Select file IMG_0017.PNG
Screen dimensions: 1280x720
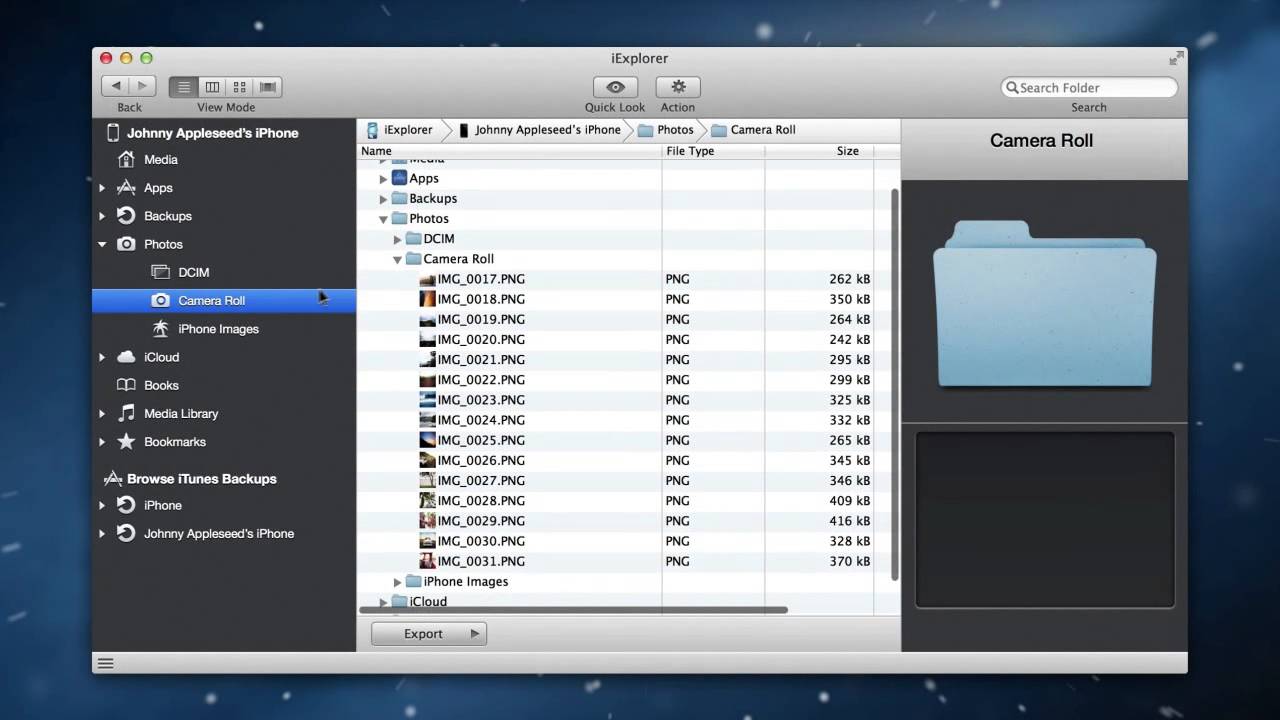[481, 279]
